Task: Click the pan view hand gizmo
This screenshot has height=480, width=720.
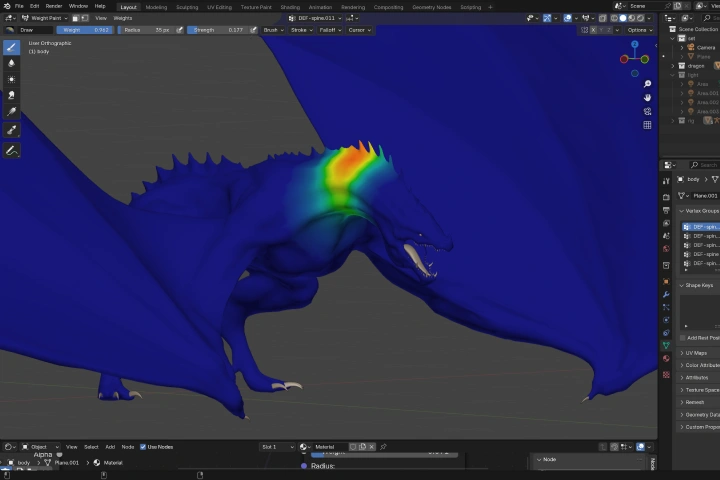Action: point(647,98)
